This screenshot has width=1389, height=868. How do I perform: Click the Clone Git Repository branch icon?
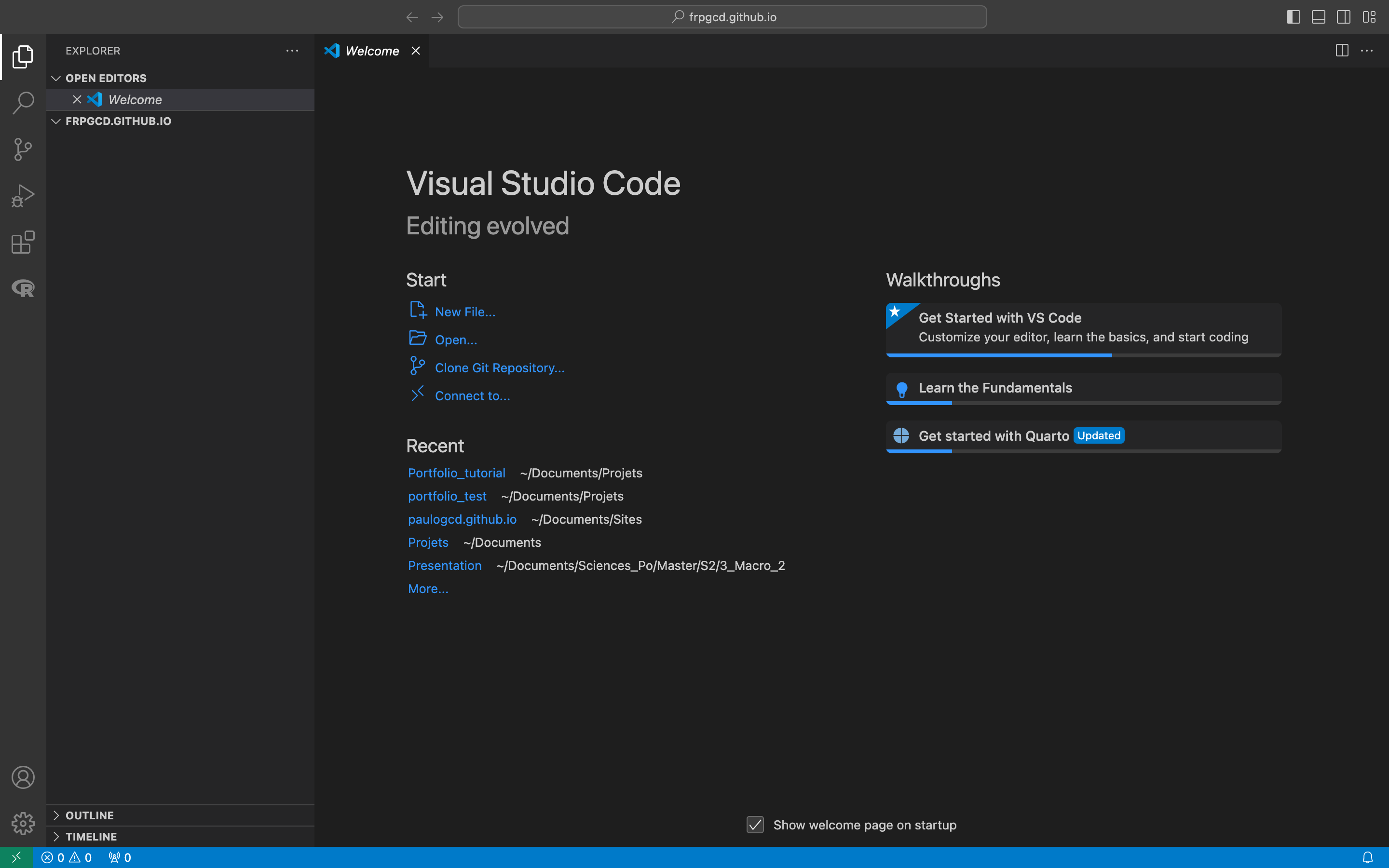pyautogui.click(x=418, y=366)
